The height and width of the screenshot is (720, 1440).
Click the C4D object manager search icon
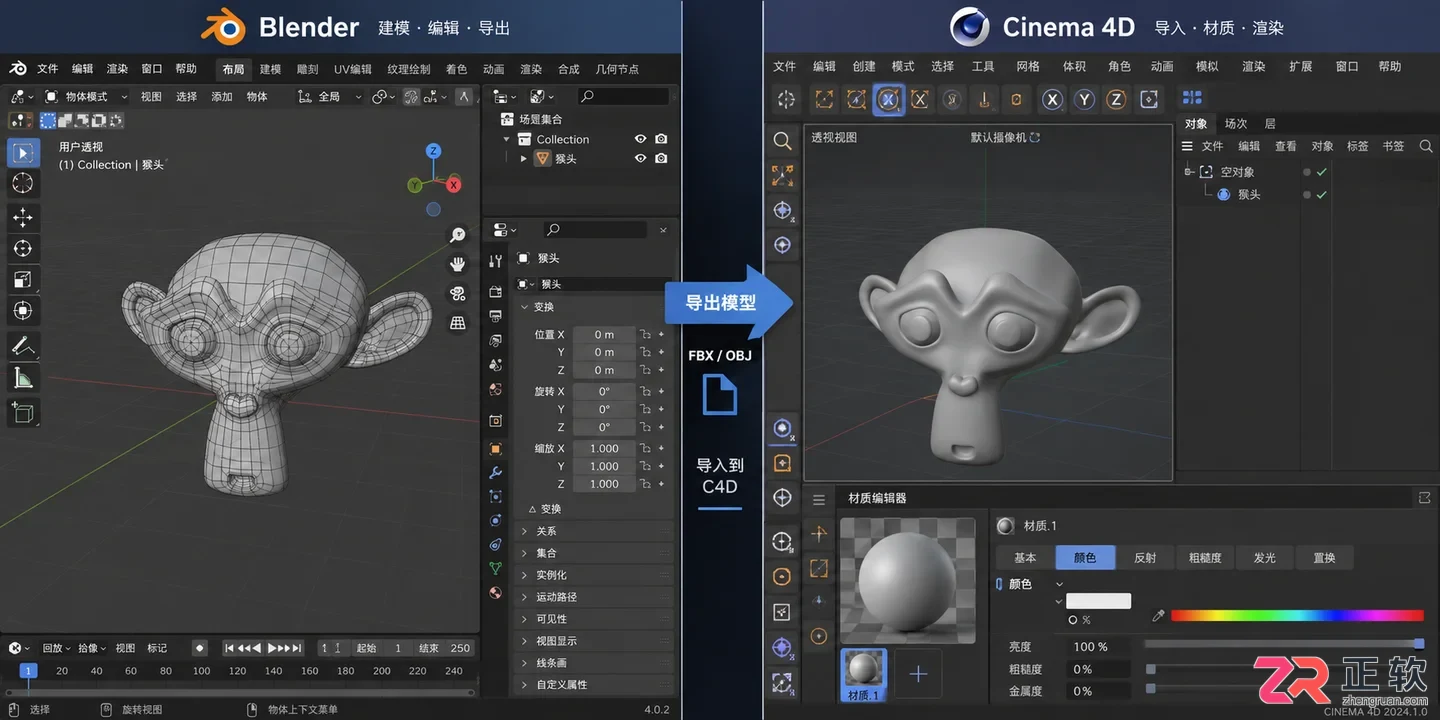tap(1426, 146)
